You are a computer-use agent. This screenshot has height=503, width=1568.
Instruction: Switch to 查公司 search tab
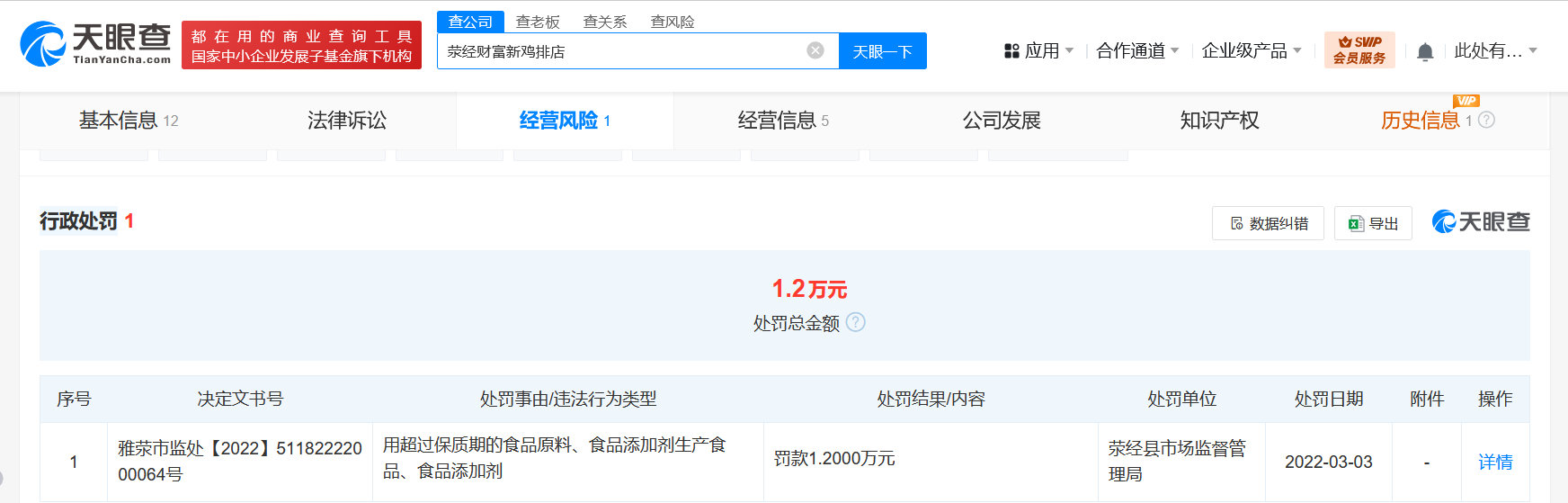(x=470, y=22)
